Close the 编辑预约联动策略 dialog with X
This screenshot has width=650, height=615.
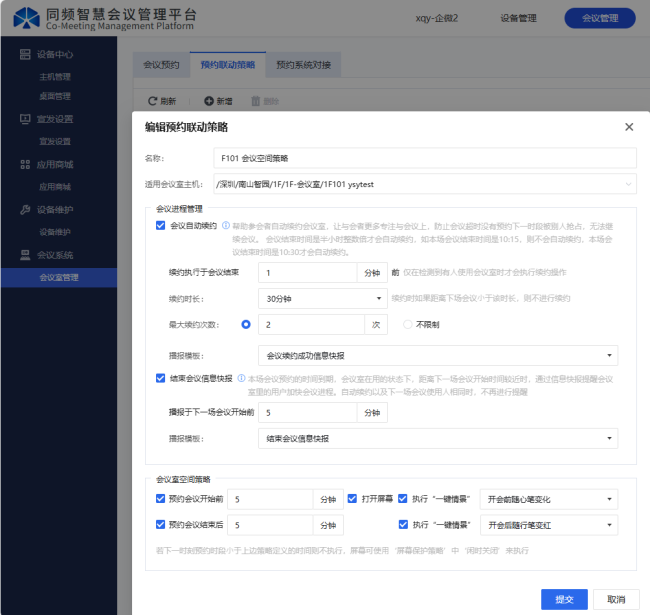629,127
